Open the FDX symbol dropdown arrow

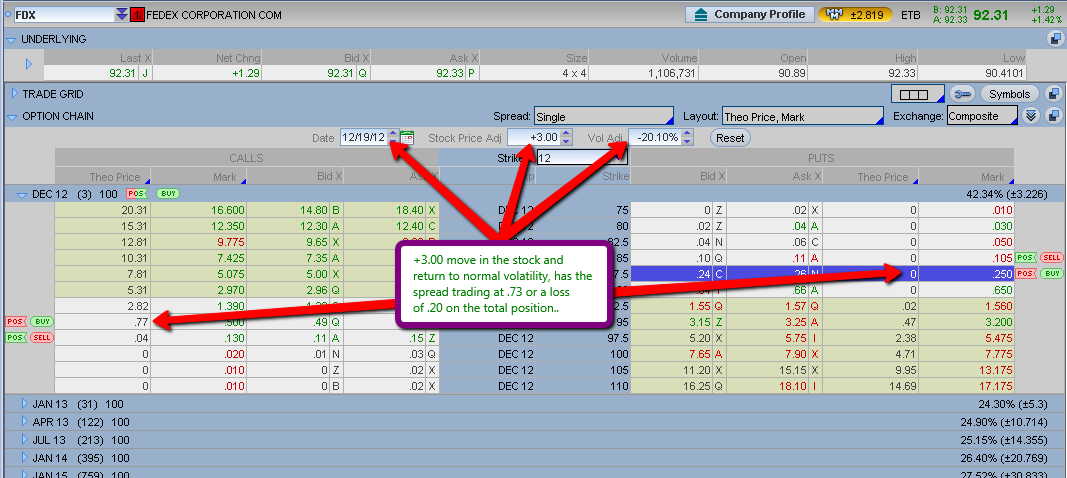tap(122, 15)
